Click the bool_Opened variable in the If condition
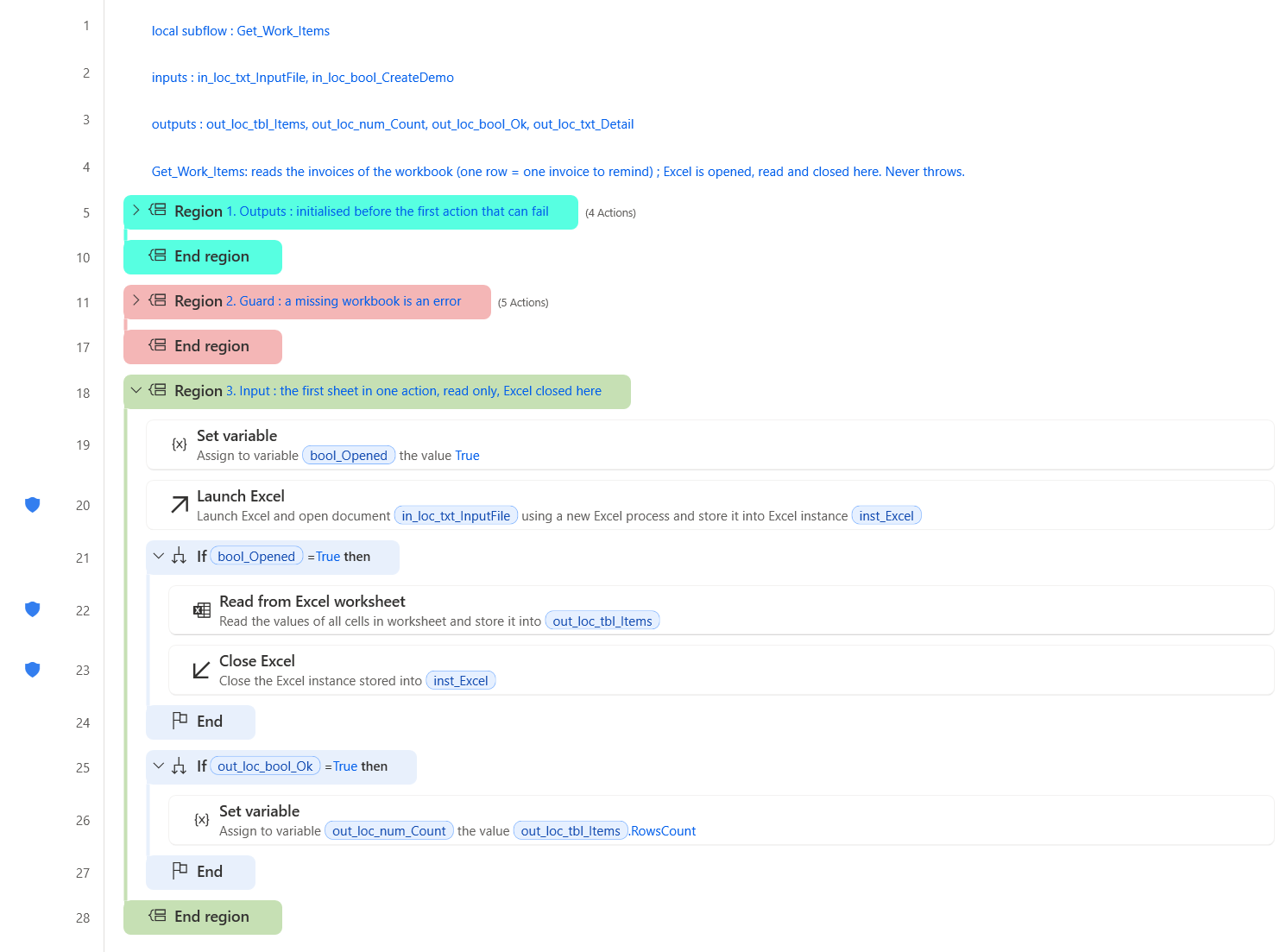Image resolution: width=1280 pixels, height=952 pixels. (x=256, y=557)
